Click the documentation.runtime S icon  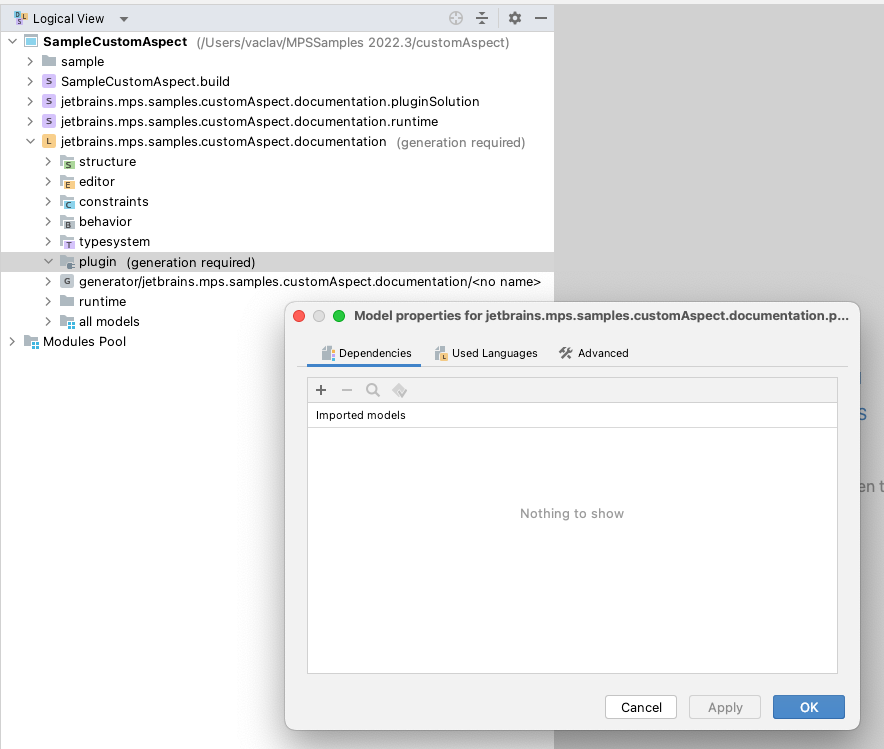pyautogui.click(x=49, y=121)
